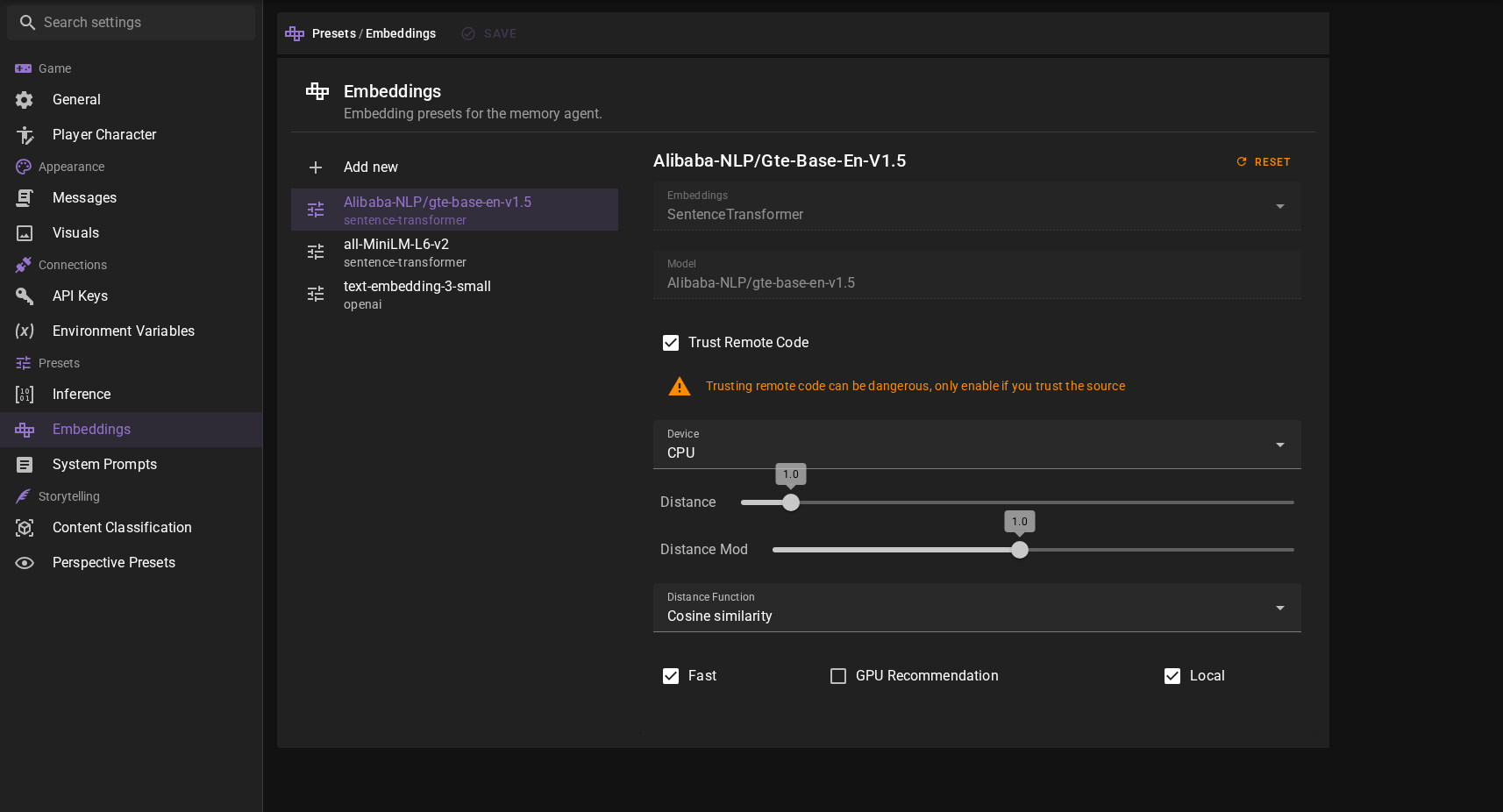Click the Save button
This screenshot has height=812, width=1503.
[489, 33]
